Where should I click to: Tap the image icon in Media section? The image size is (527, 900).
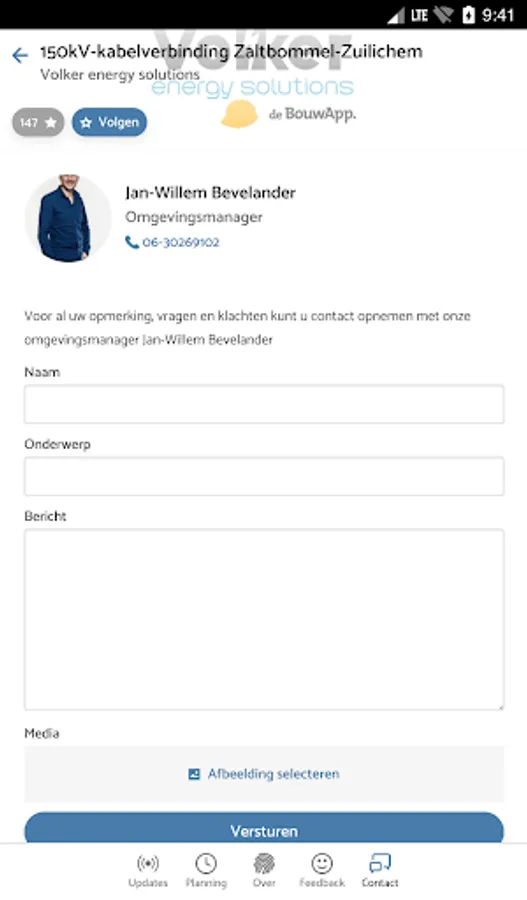click(194, 774)
